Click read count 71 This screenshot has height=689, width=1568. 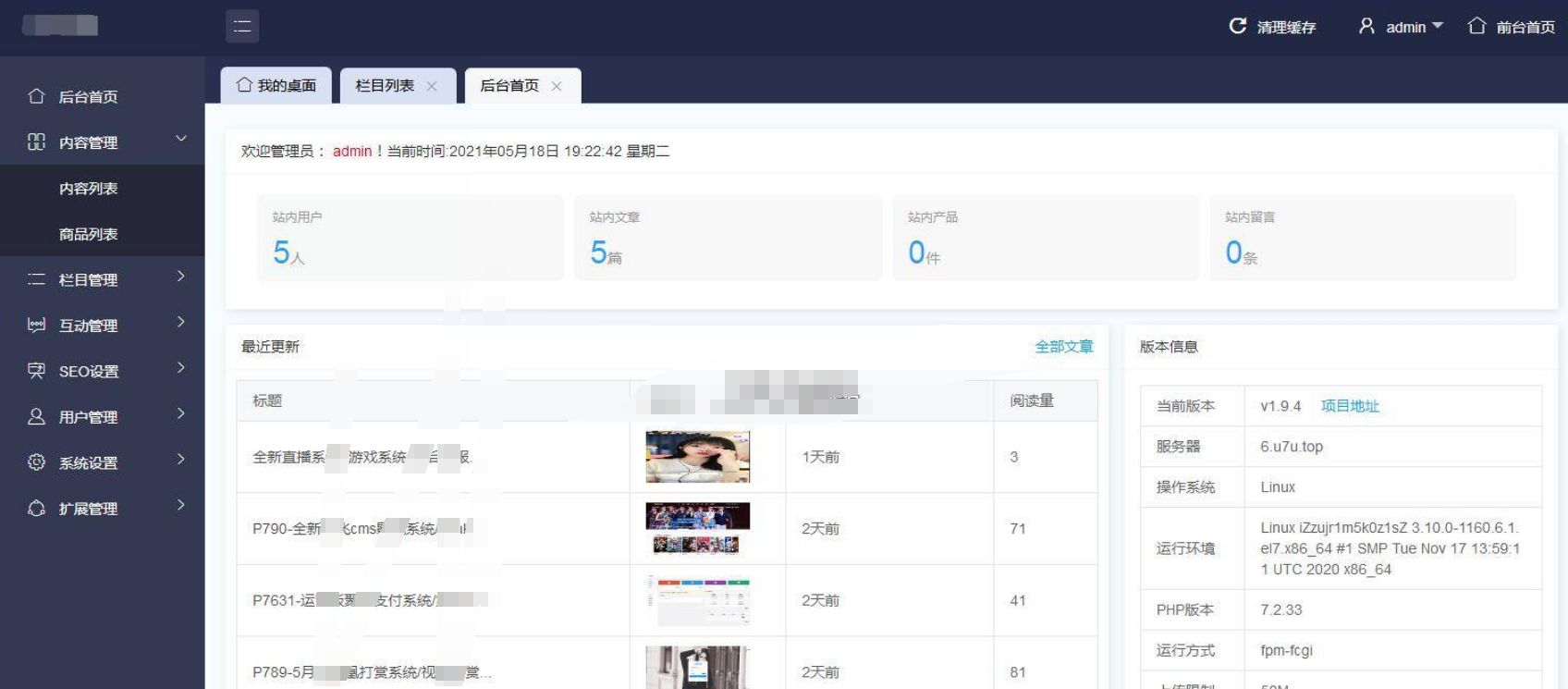coord(1018,529)
